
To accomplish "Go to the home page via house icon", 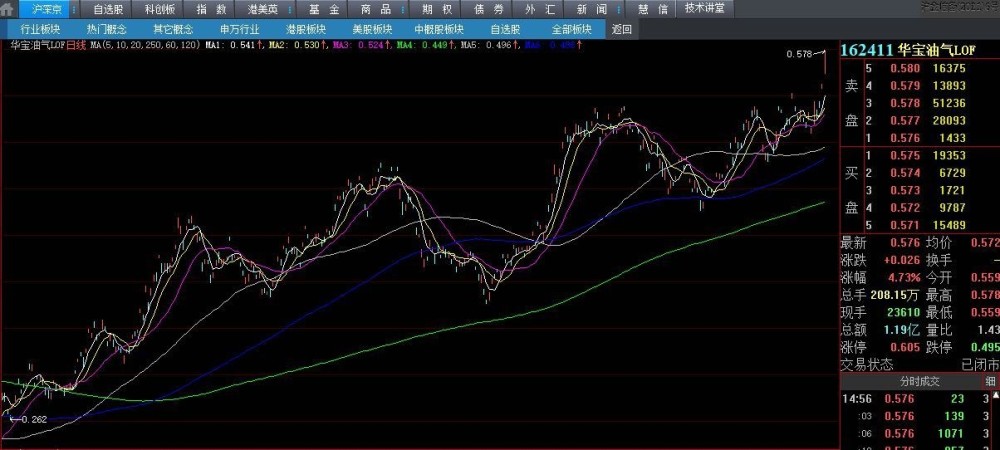I will point(8,9).
